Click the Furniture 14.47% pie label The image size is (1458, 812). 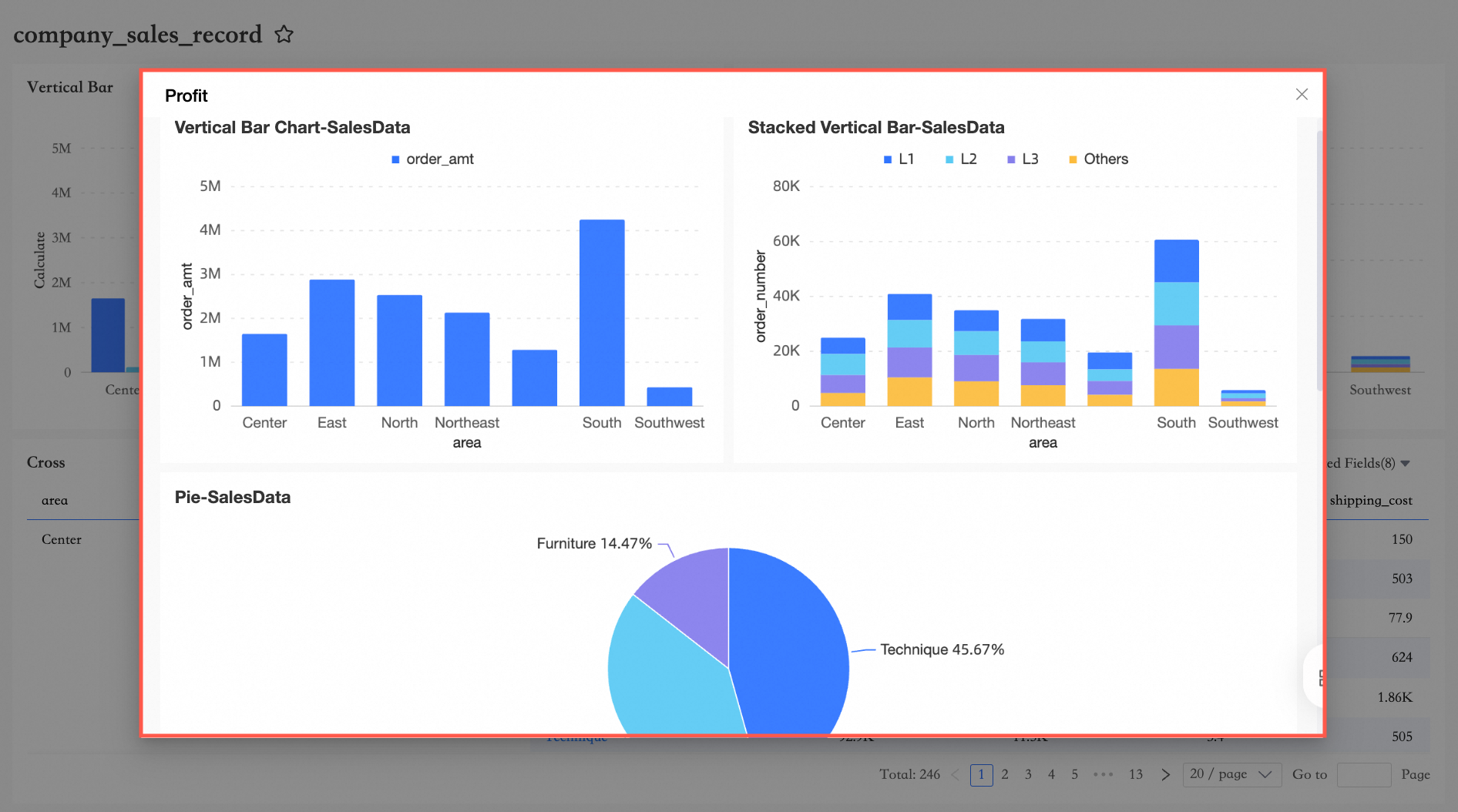point(594,543)
